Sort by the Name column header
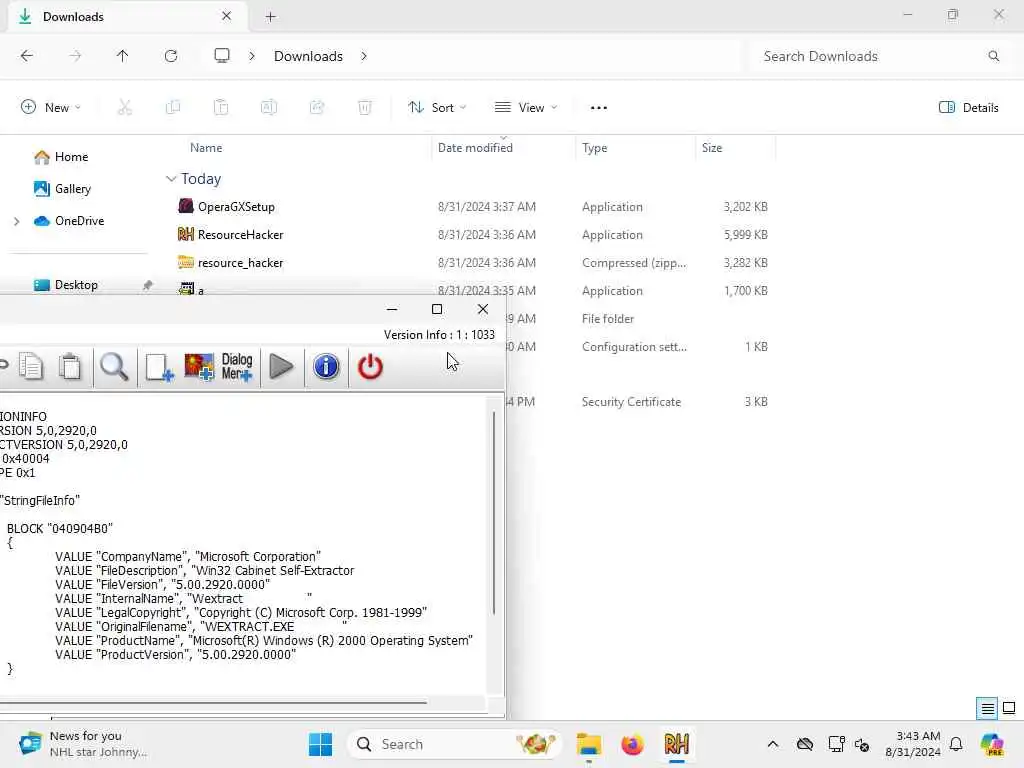Image resolution: width=1024 pixels, height=768 pixels. click(x=206, y=148)
